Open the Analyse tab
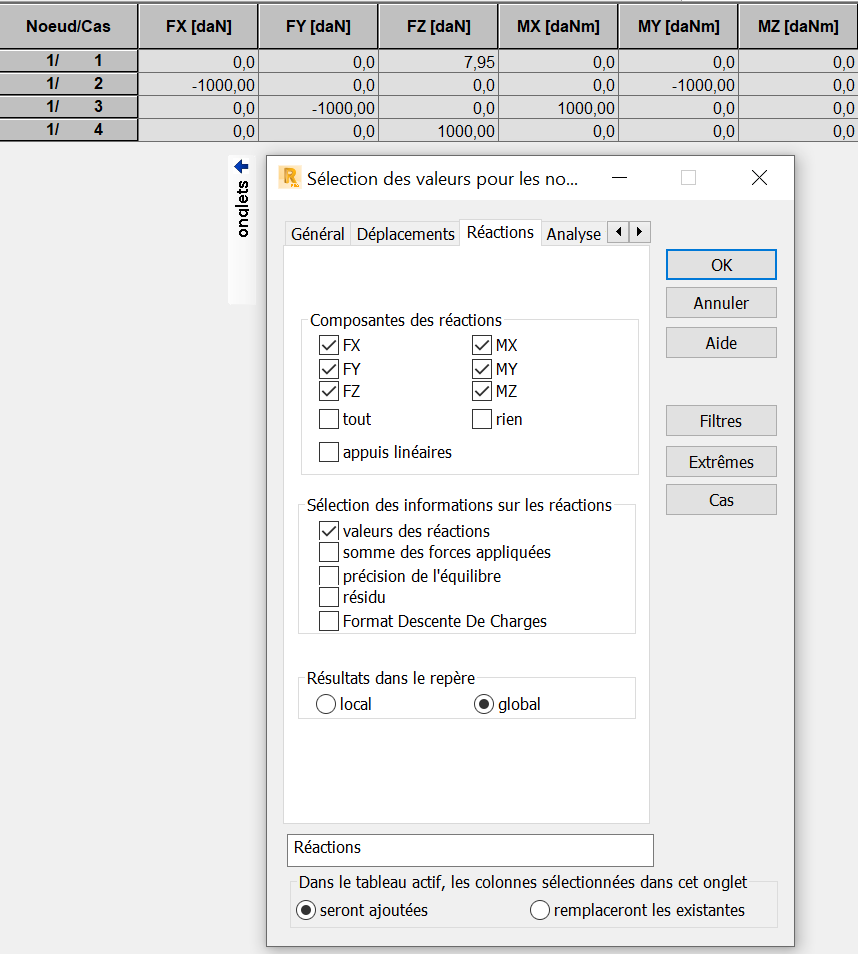The width and height of the screenshot is (858, 954). point(573,234)
